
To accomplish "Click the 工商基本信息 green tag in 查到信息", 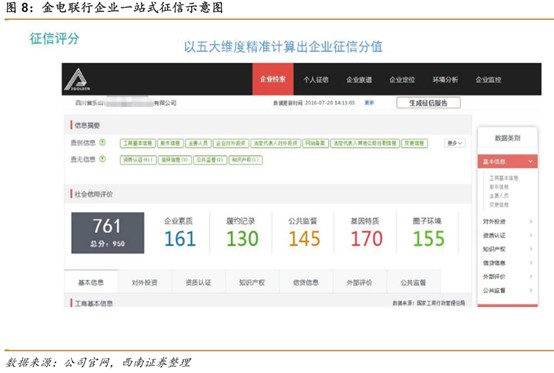I will [x=138, y=143].
